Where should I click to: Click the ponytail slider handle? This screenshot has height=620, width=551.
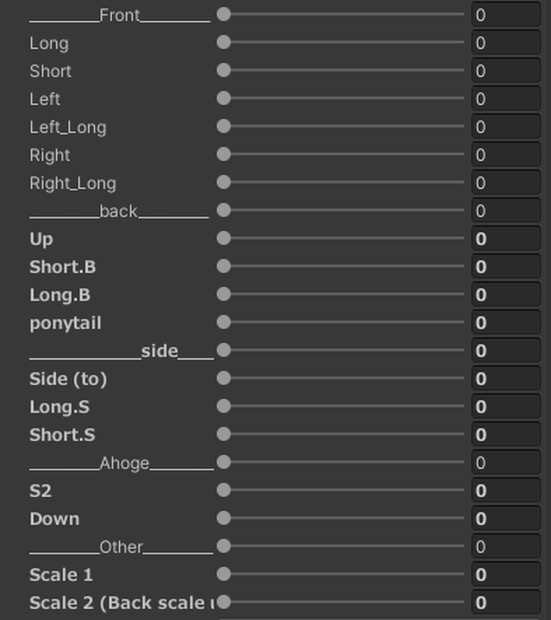(223, 322)
